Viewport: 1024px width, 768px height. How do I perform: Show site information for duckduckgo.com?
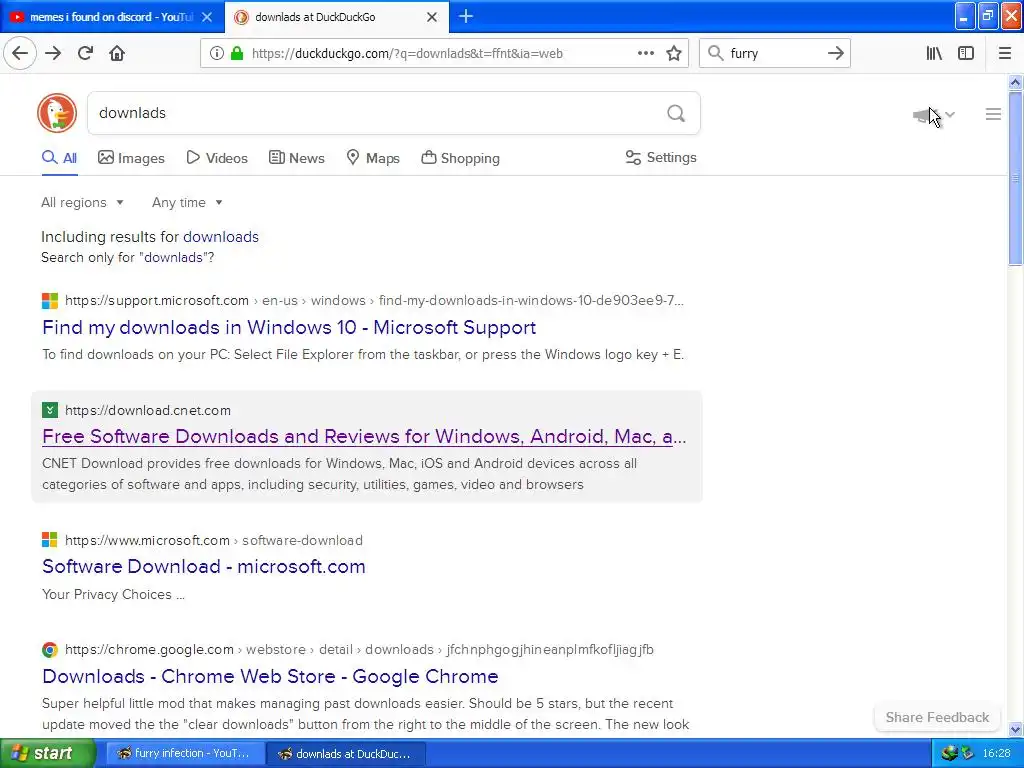pos(216,54)
